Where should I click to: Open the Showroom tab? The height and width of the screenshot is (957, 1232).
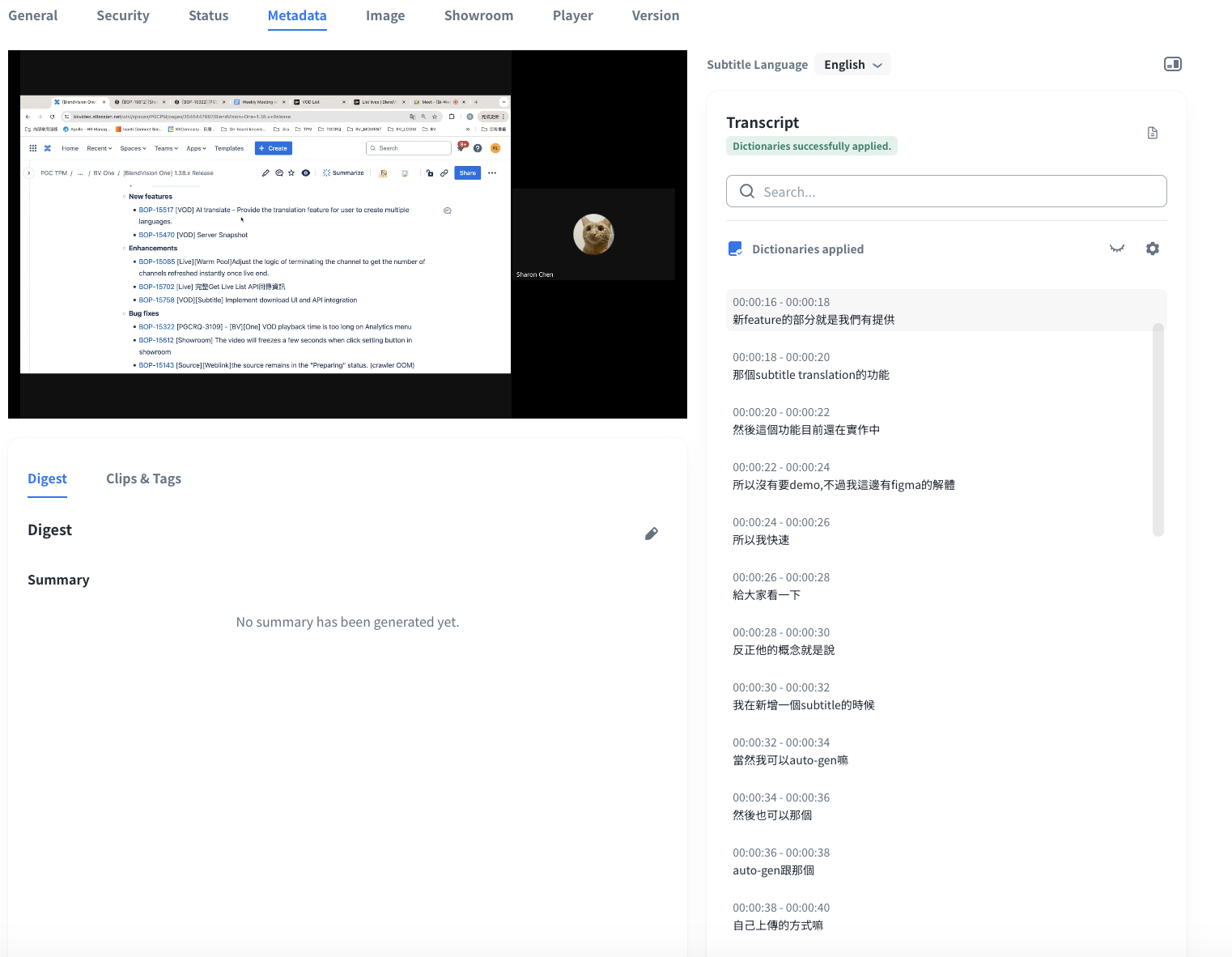[x=478, y=15]
